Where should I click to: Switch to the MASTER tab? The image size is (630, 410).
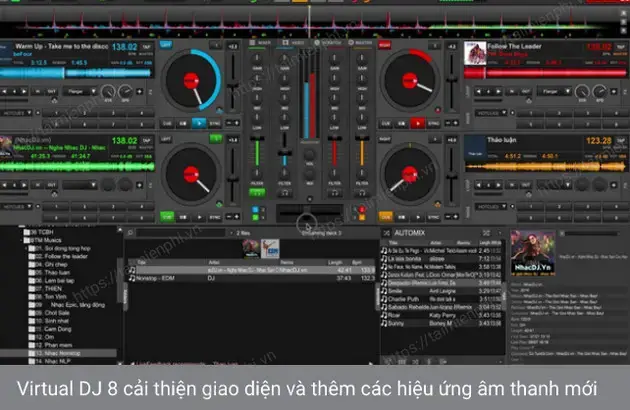click(x=360, y=43)
